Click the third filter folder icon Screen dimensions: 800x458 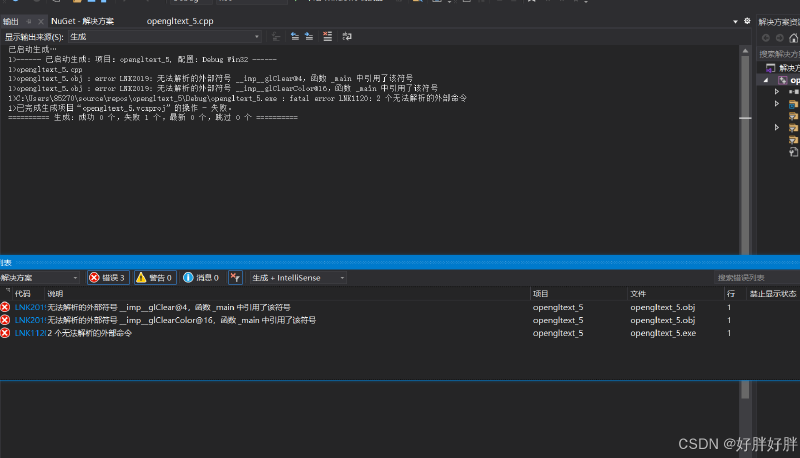point(793,140)
